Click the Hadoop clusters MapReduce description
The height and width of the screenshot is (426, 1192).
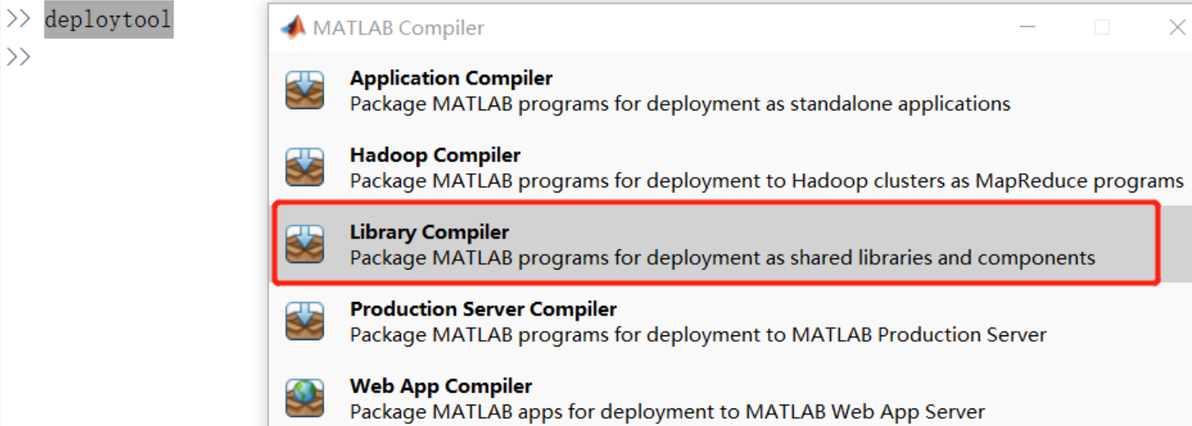click(766, 181)
